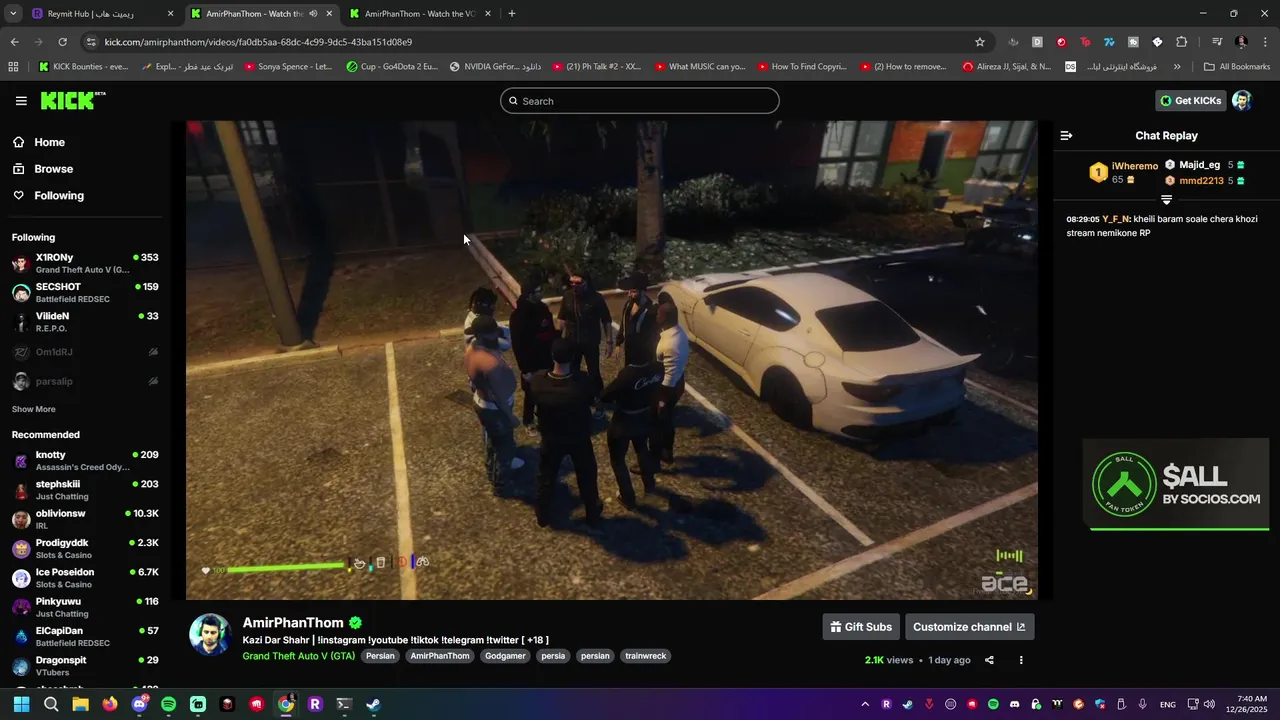
Task: Open the video more options menu
Action: coord(1021,660)
